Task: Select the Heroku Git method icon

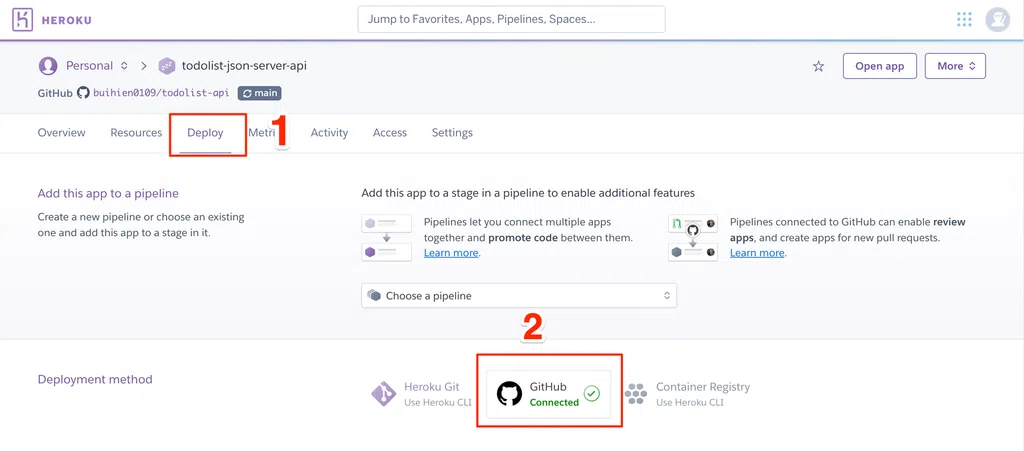Action: point(383,394)
